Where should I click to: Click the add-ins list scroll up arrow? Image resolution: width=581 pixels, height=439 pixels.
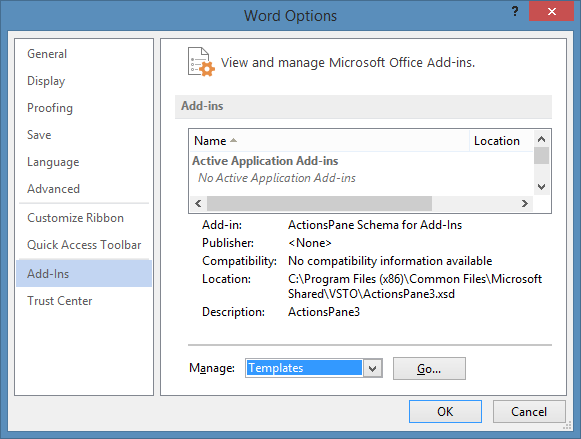coord(541,139)
